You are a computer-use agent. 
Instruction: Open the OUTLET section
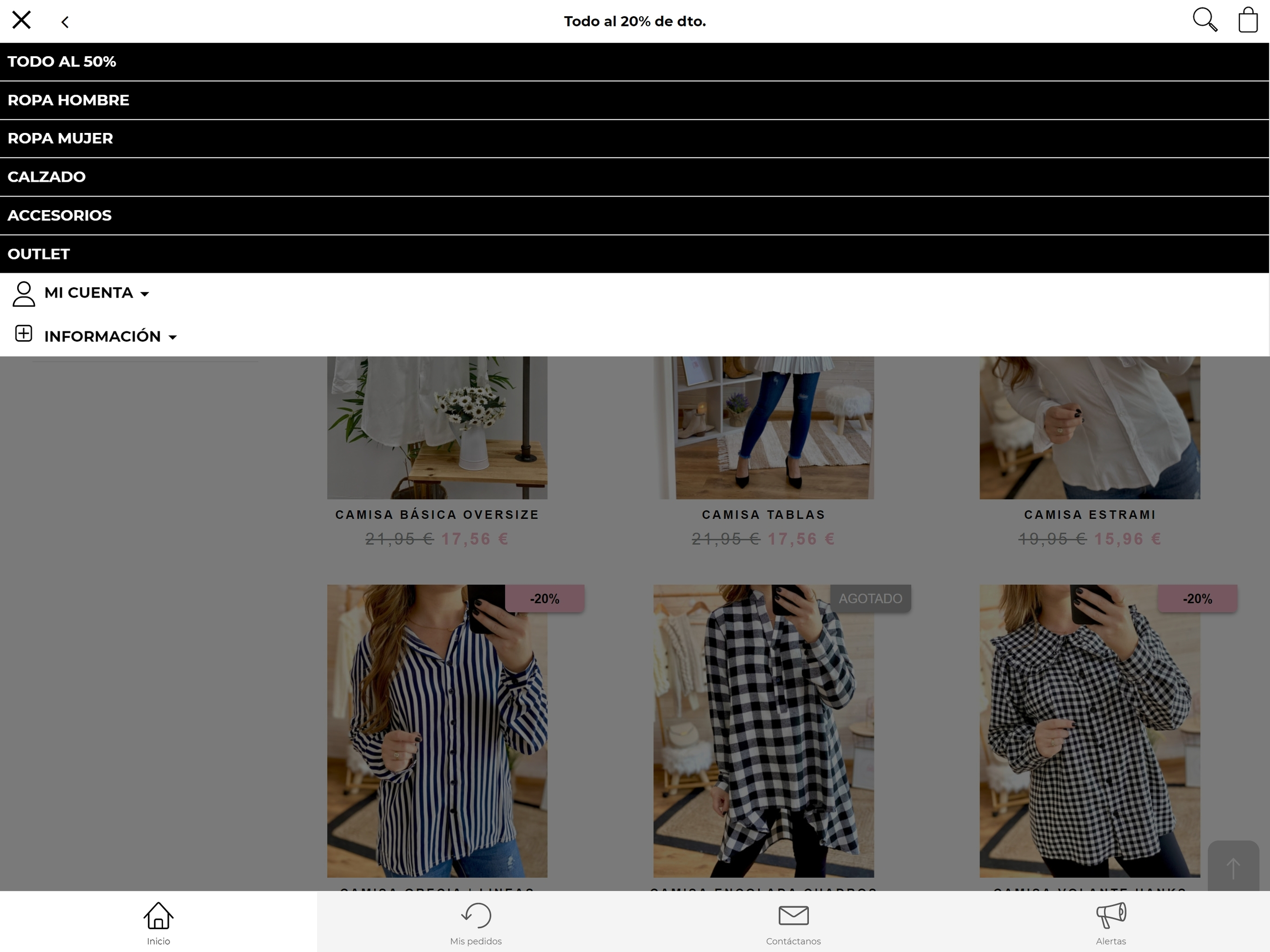click(x=39, y=254)
